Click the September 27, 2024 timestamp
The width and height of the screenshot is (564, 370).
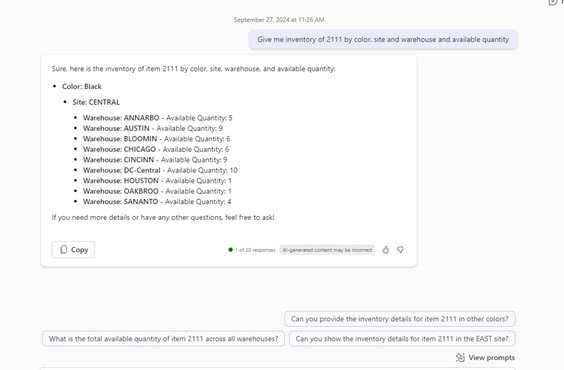point(279,20)
